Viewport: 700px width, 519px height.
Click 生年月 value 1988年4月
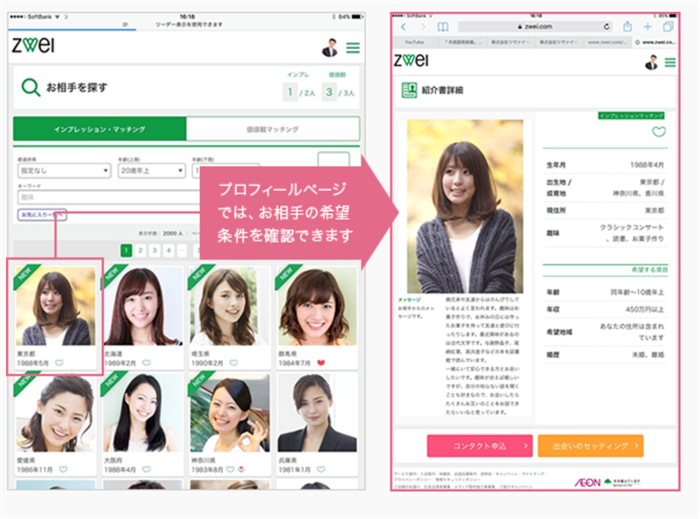(x=646, y=165)
